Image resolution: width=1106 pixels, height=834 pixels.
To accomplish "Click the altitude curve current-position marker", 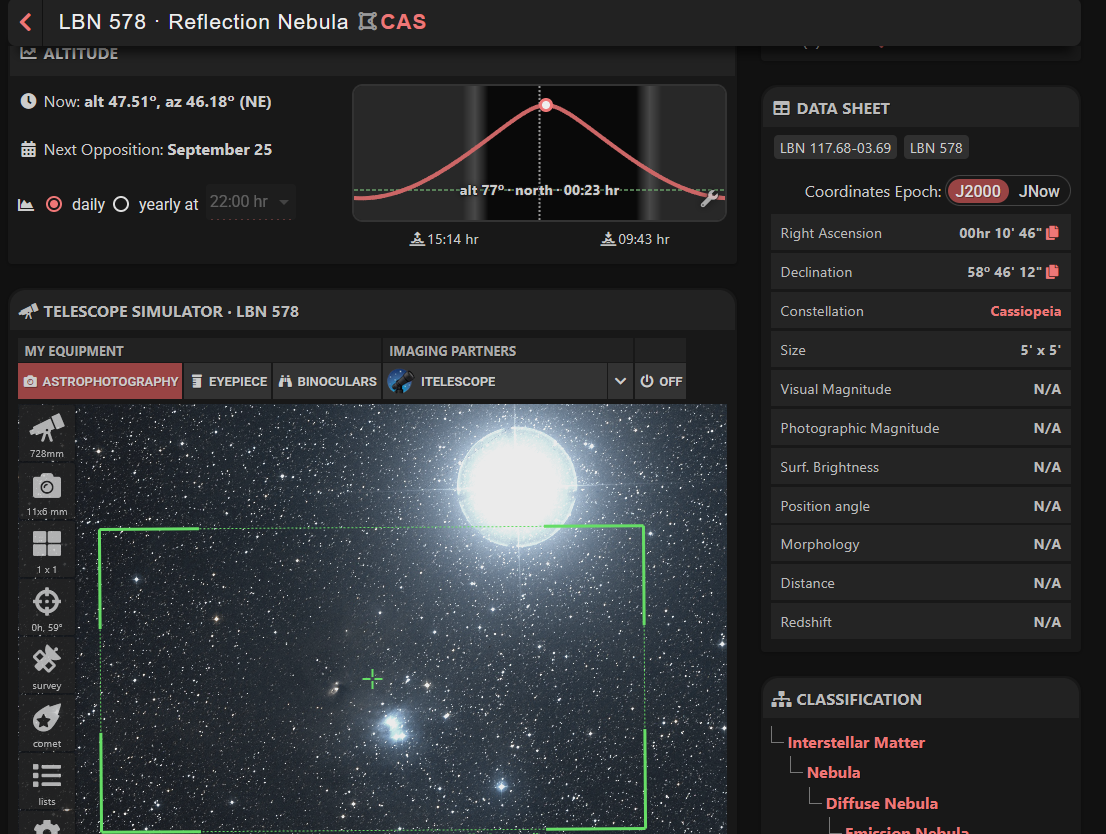I will [x=546, y=105].
